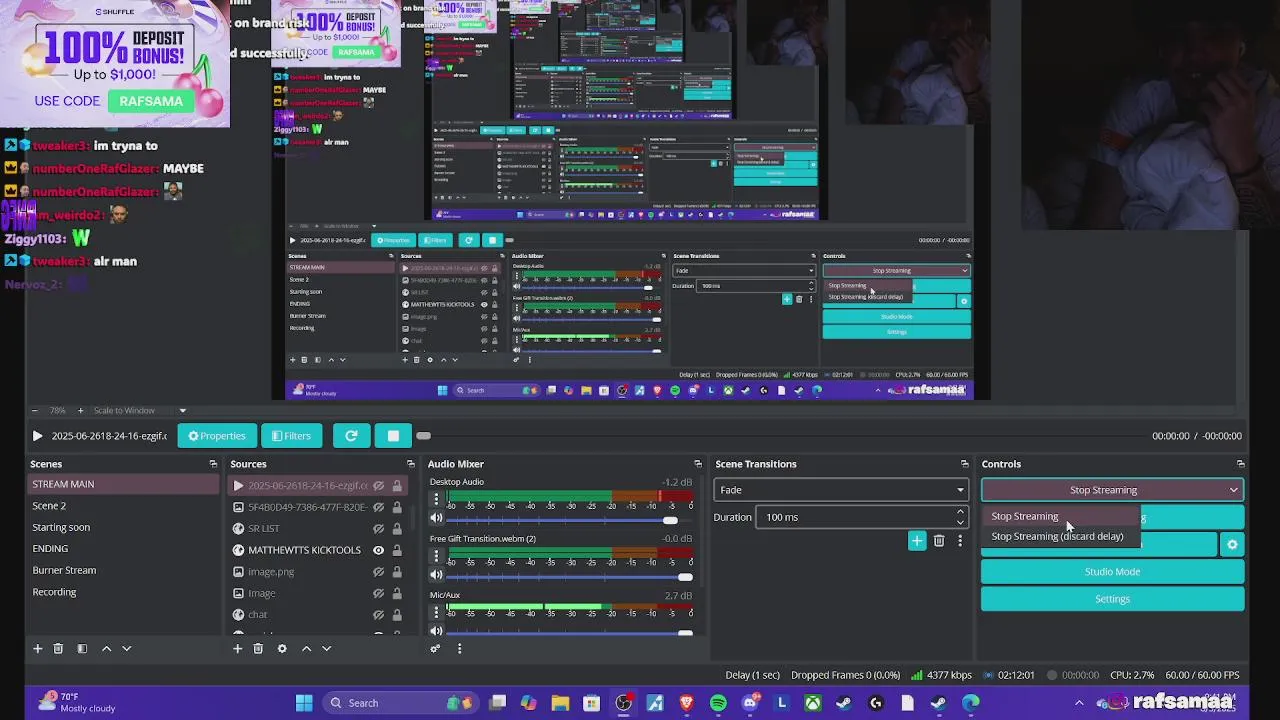
Task: Enable Studio Mode
Action: (1112, 572)
